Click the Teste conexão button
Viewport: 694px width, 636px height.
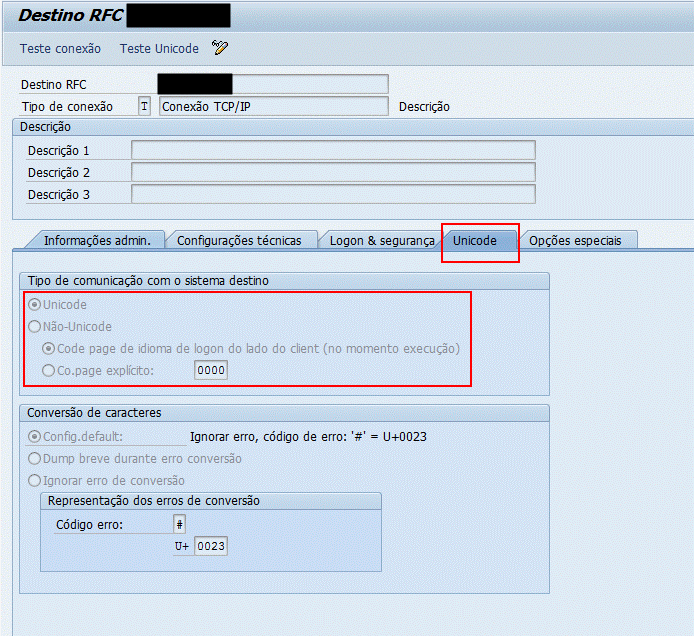click(60, 49)
